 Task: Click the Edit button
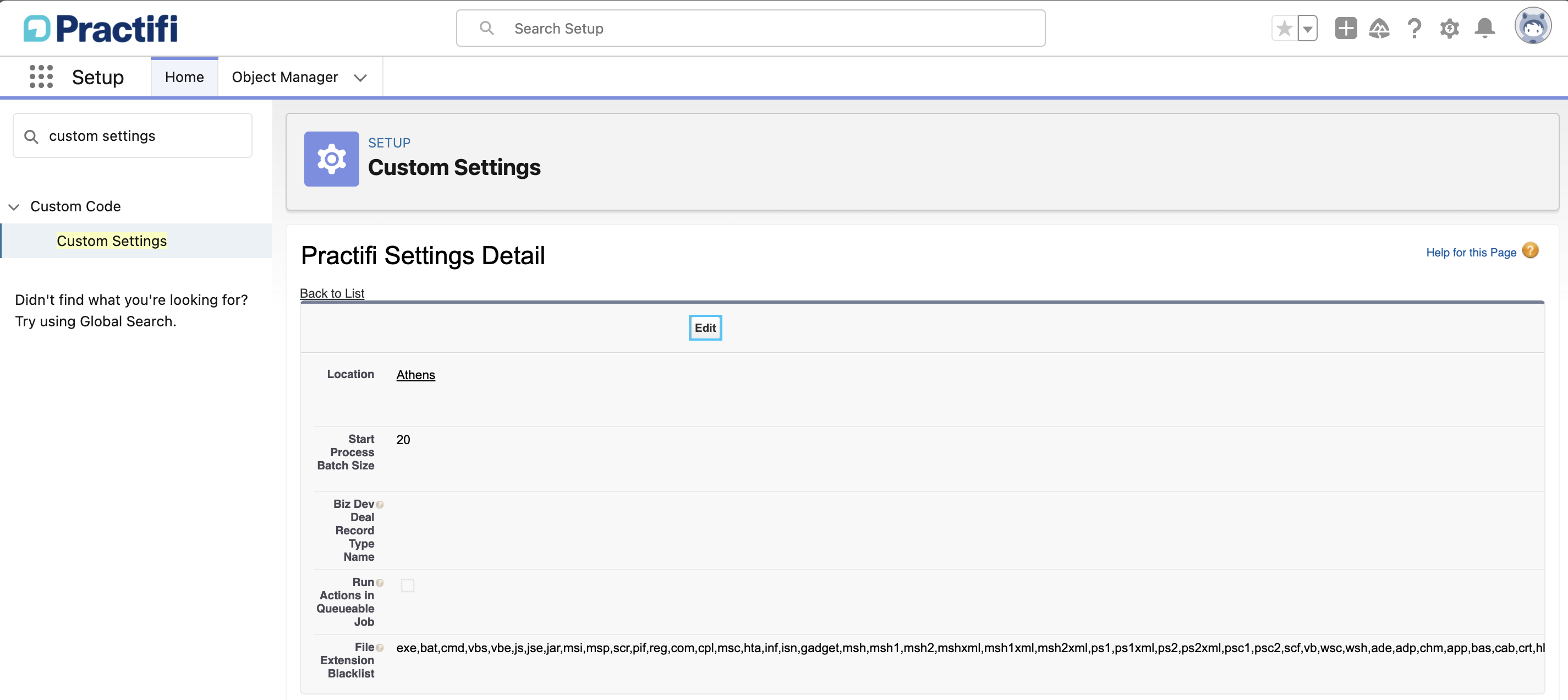(705, 327)
